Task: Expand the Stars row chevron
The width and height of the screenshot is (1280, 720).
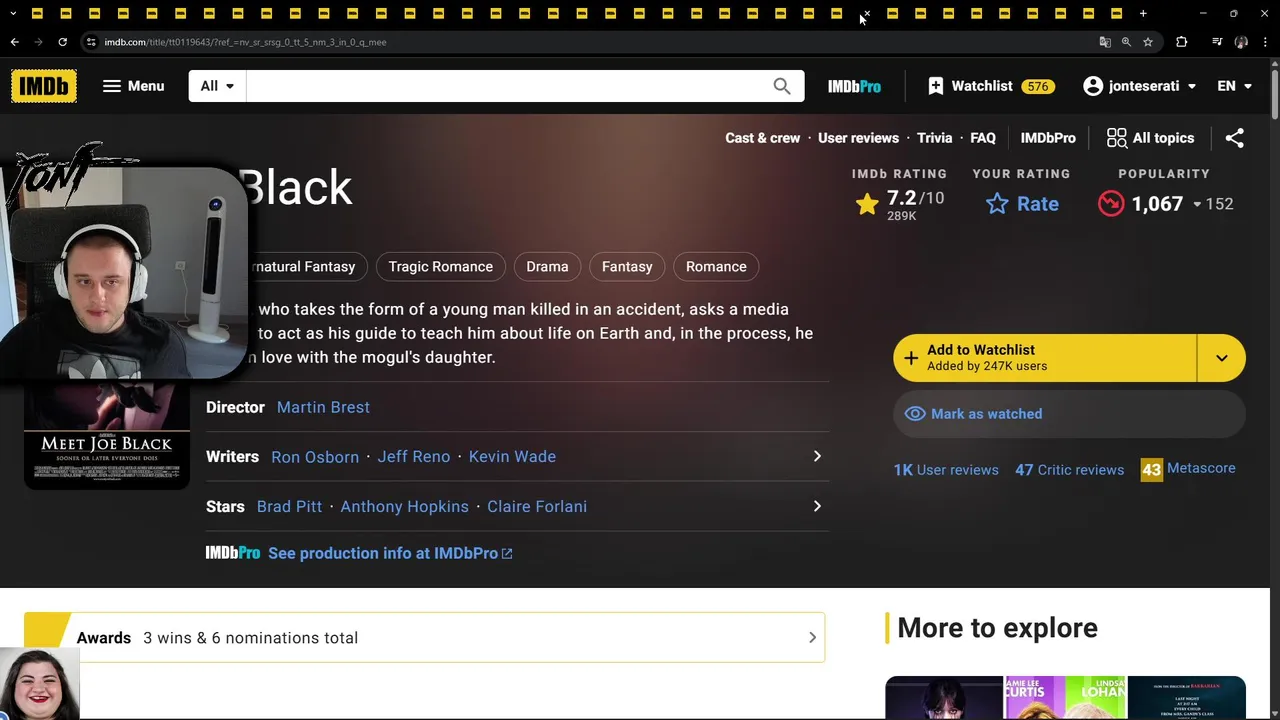Action: [x=817, y=507]
